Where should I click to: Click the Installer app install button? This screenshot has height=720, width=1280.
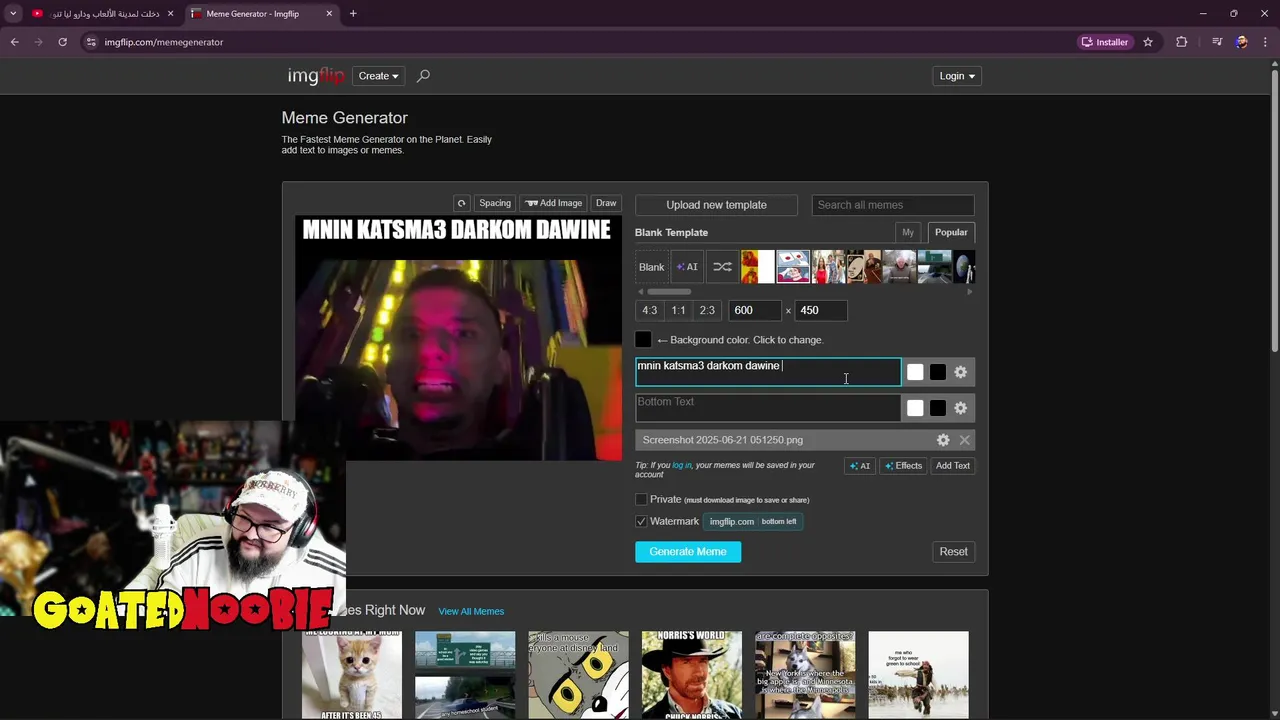pyautogui.click(x=1105, y=42)
